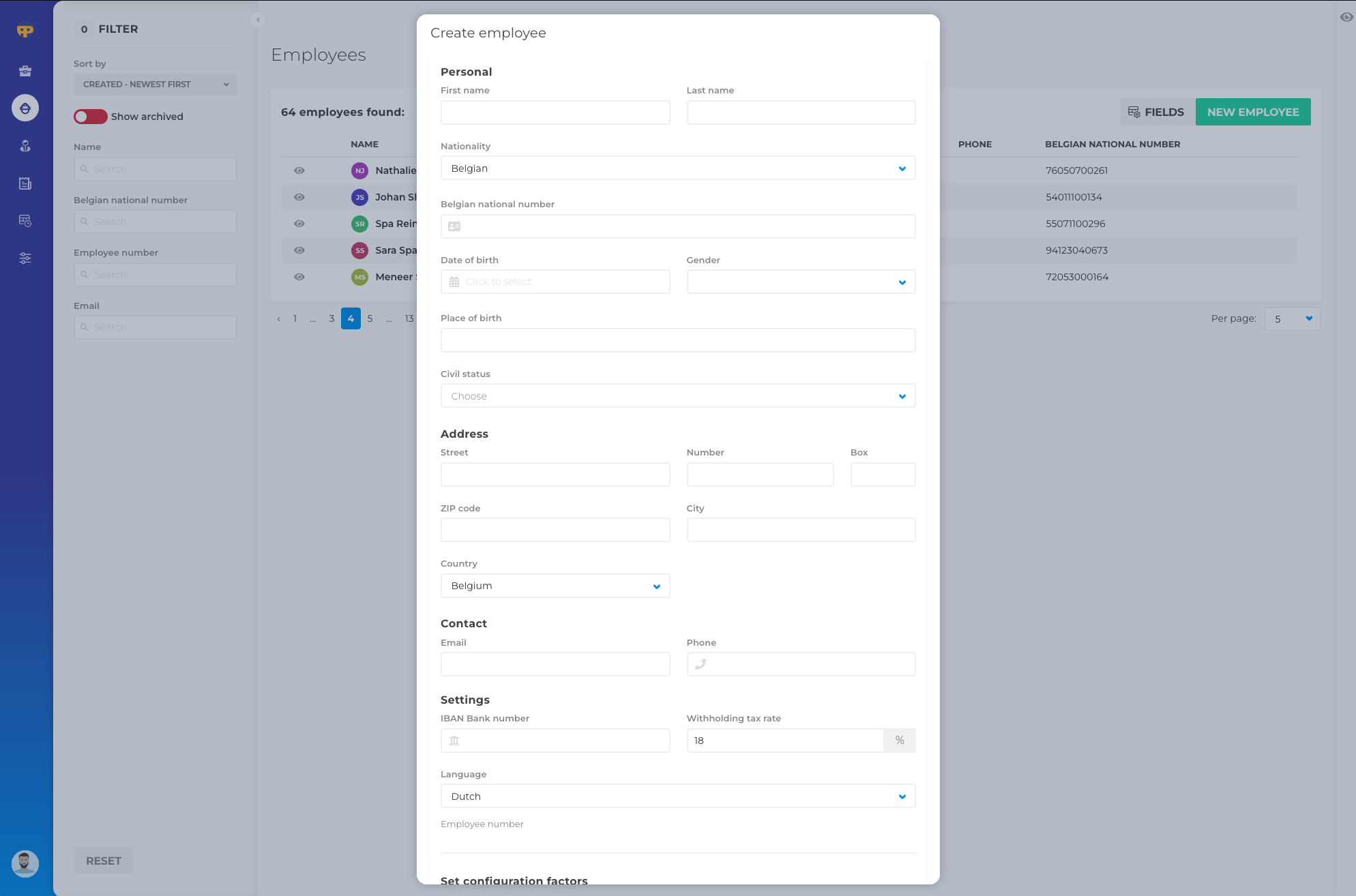Screen dimensions: 1356x896
Task: Click the NEW EMPLOYEE button
Action: click(x=1252, y=112)
